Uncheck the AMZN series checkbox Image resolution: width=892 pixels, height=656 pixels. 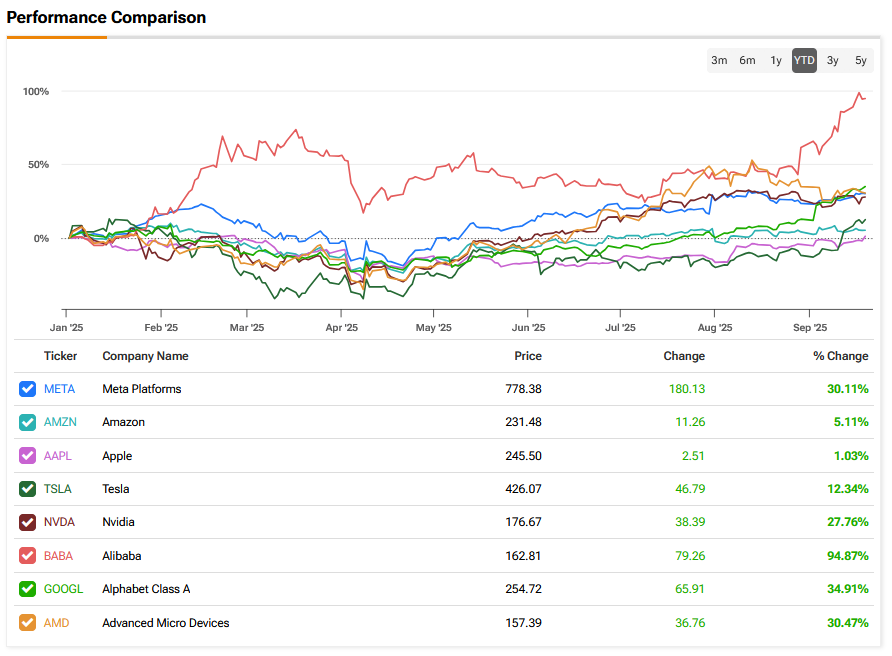(27, 422)
